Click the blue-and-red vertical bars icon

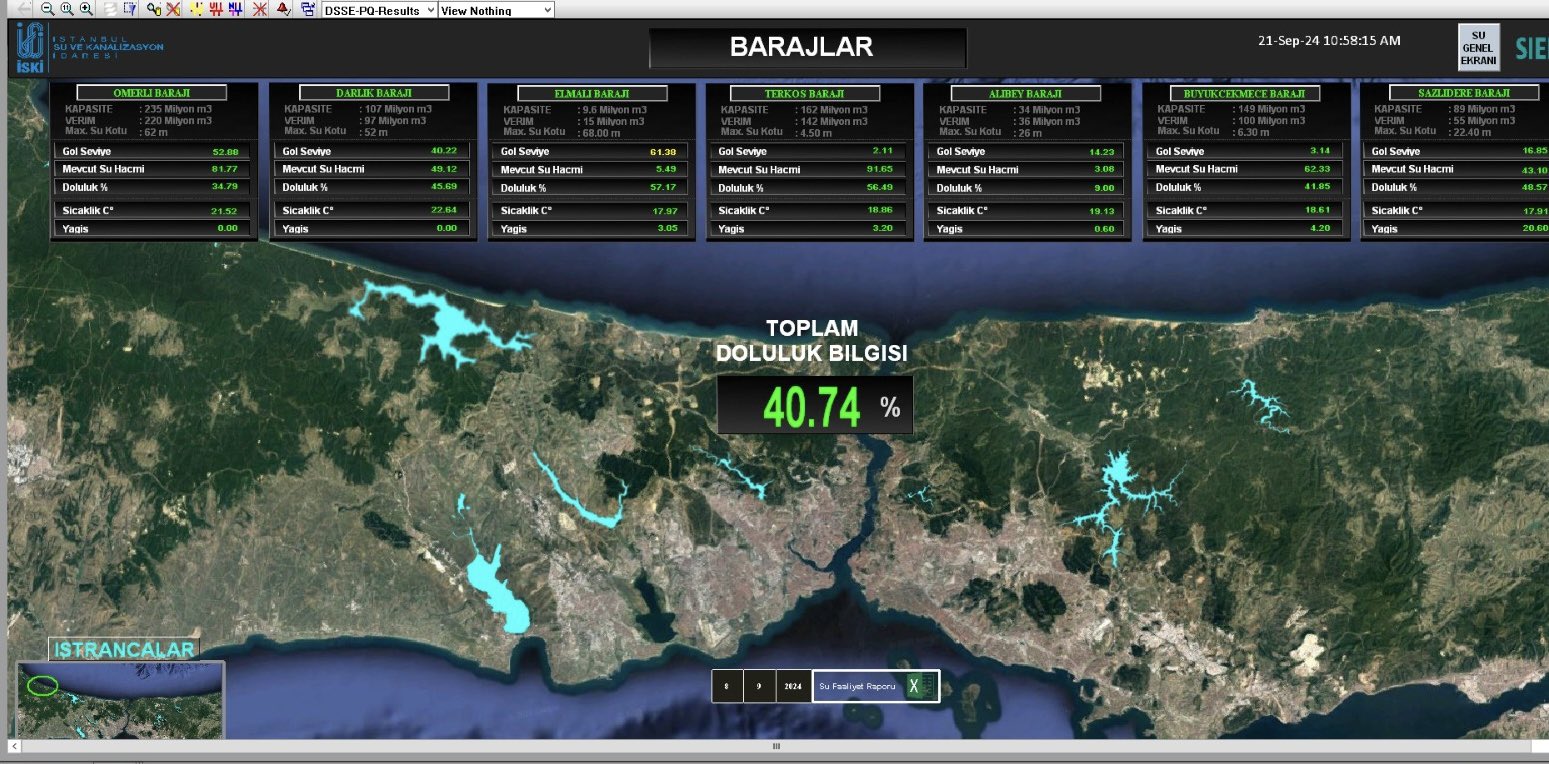pyautogui.click(x=235, y=9)
